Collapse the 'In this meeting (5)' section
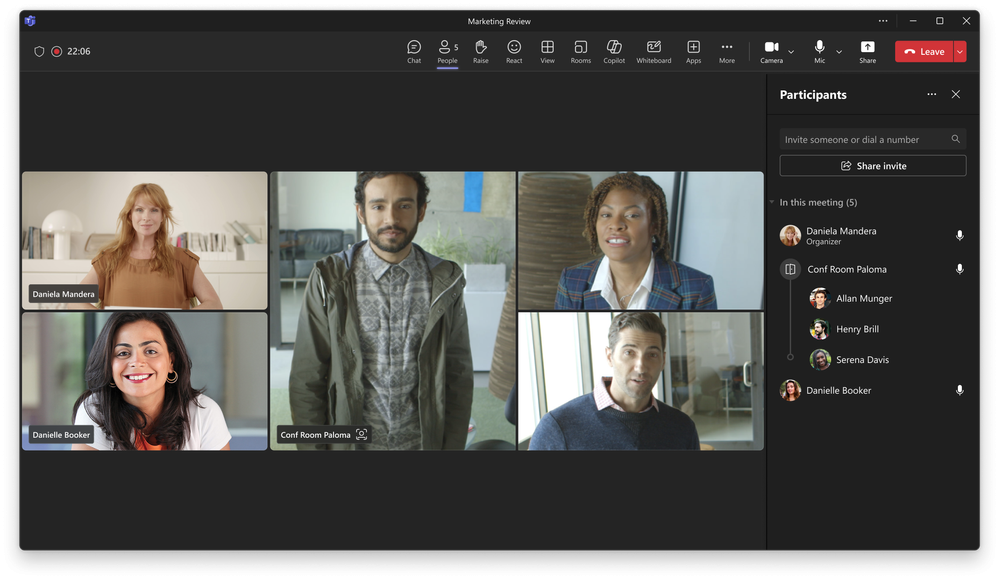 point(772,203)
